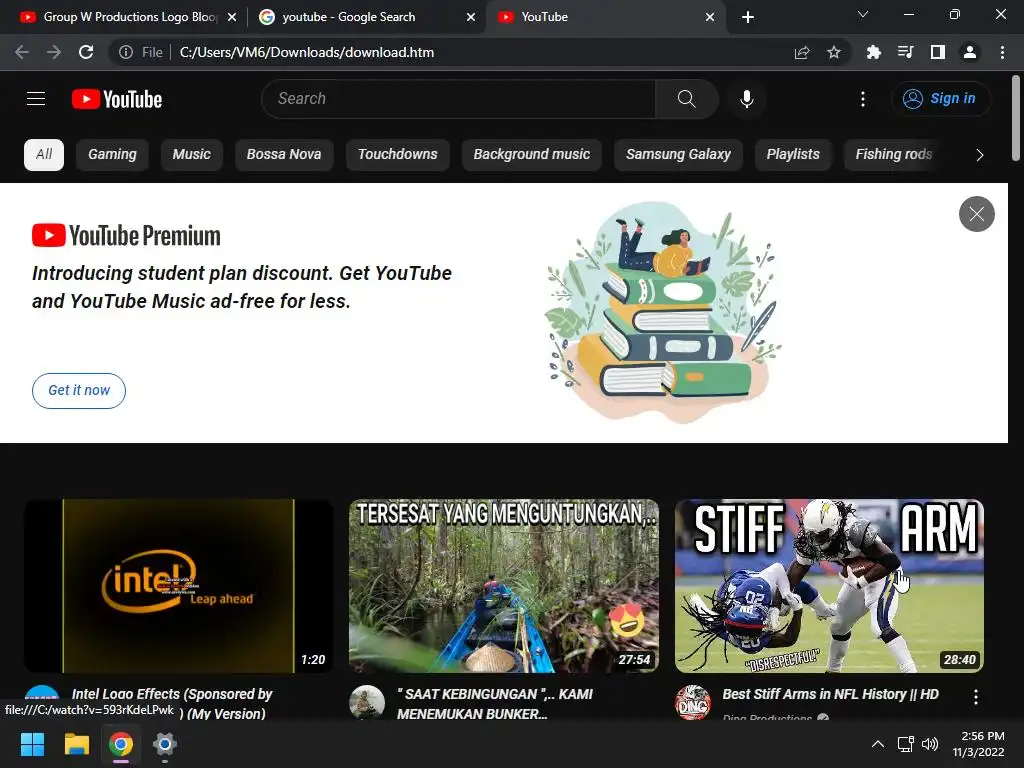Open media controls icon in Chrome toolbar

pos(905,52)
